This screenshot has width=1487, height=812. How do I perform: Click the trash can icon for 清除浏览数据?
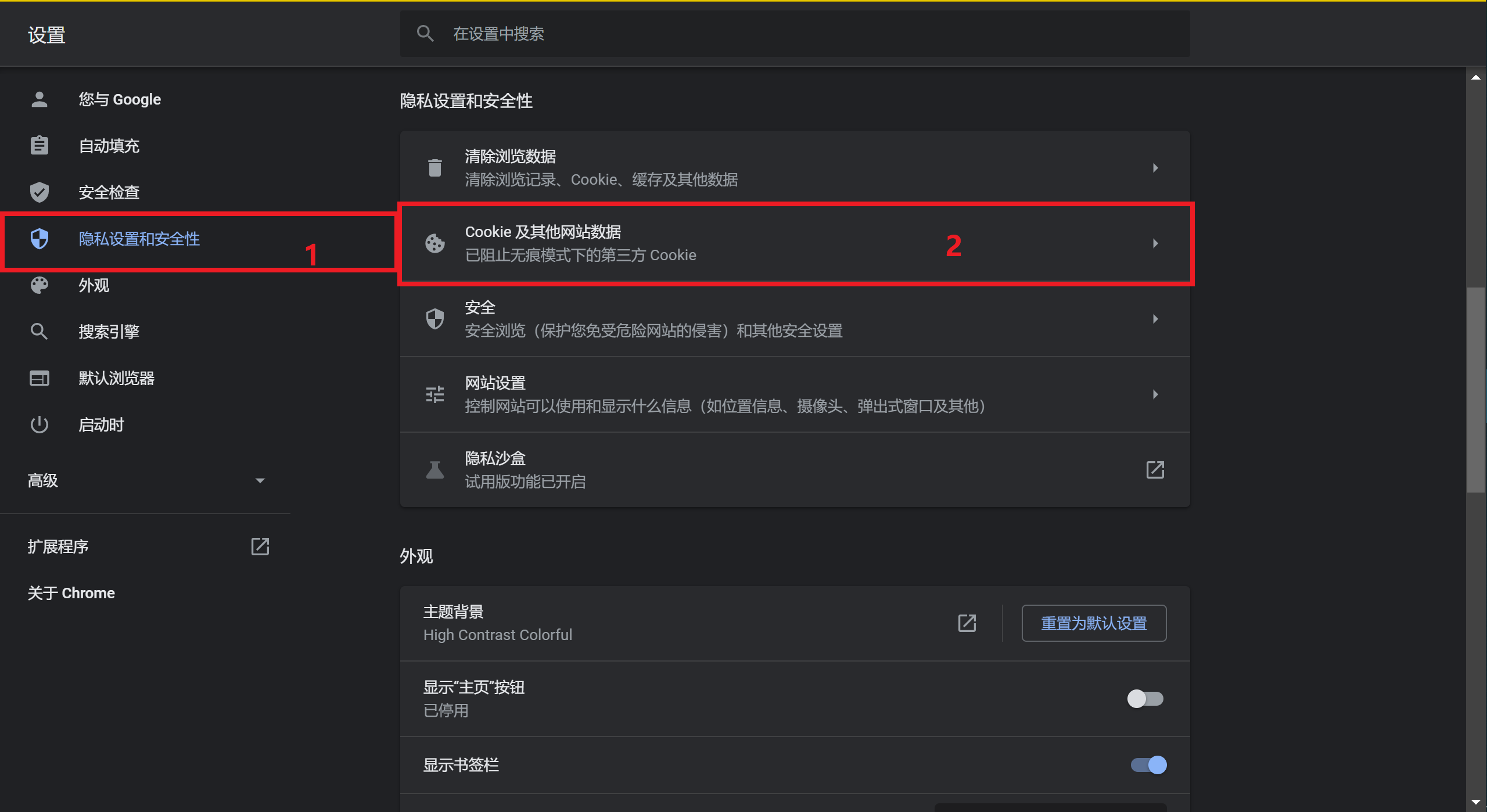click(x=435, y=168)
